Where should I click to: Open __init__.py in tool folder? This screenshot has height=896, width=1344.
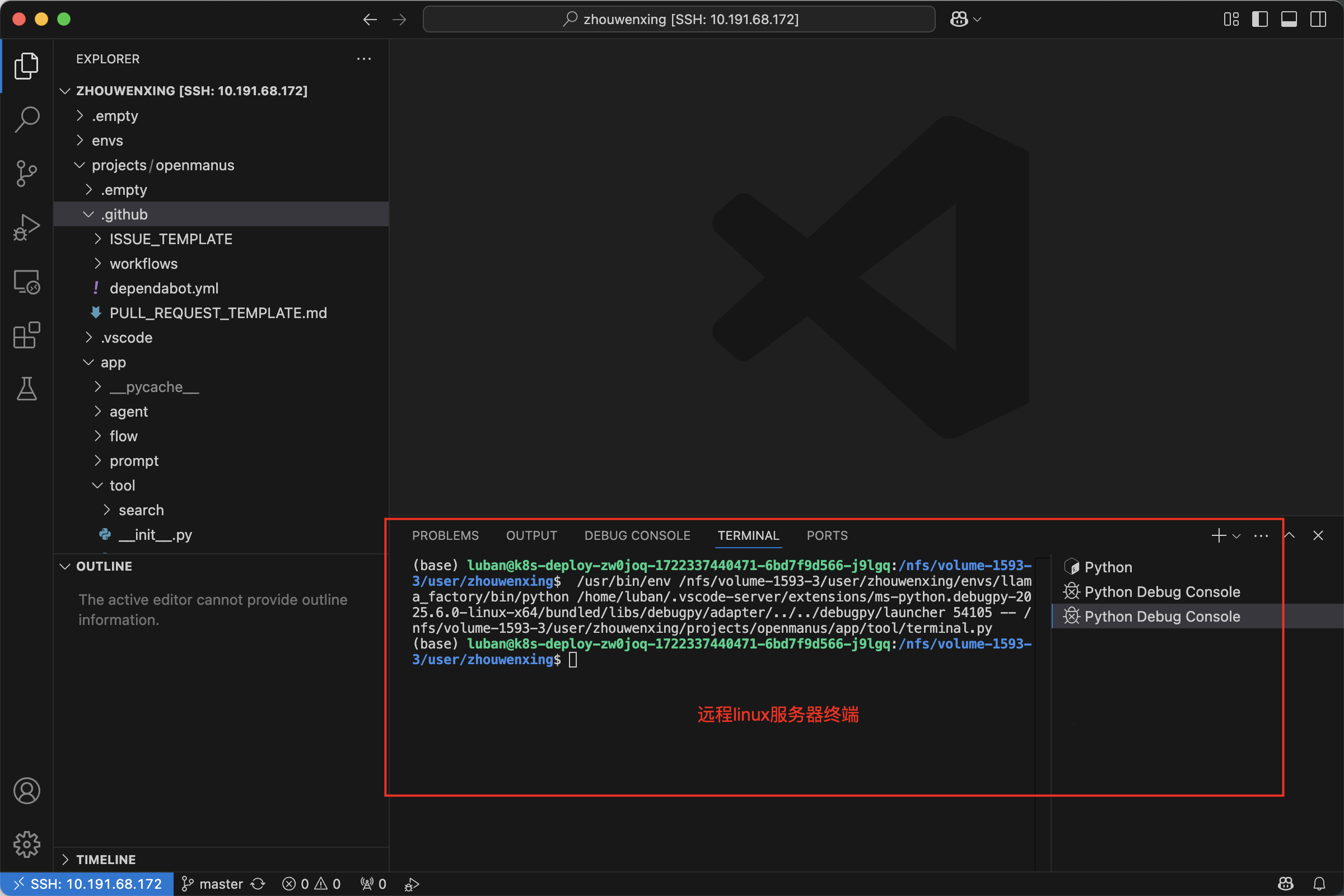221,534
